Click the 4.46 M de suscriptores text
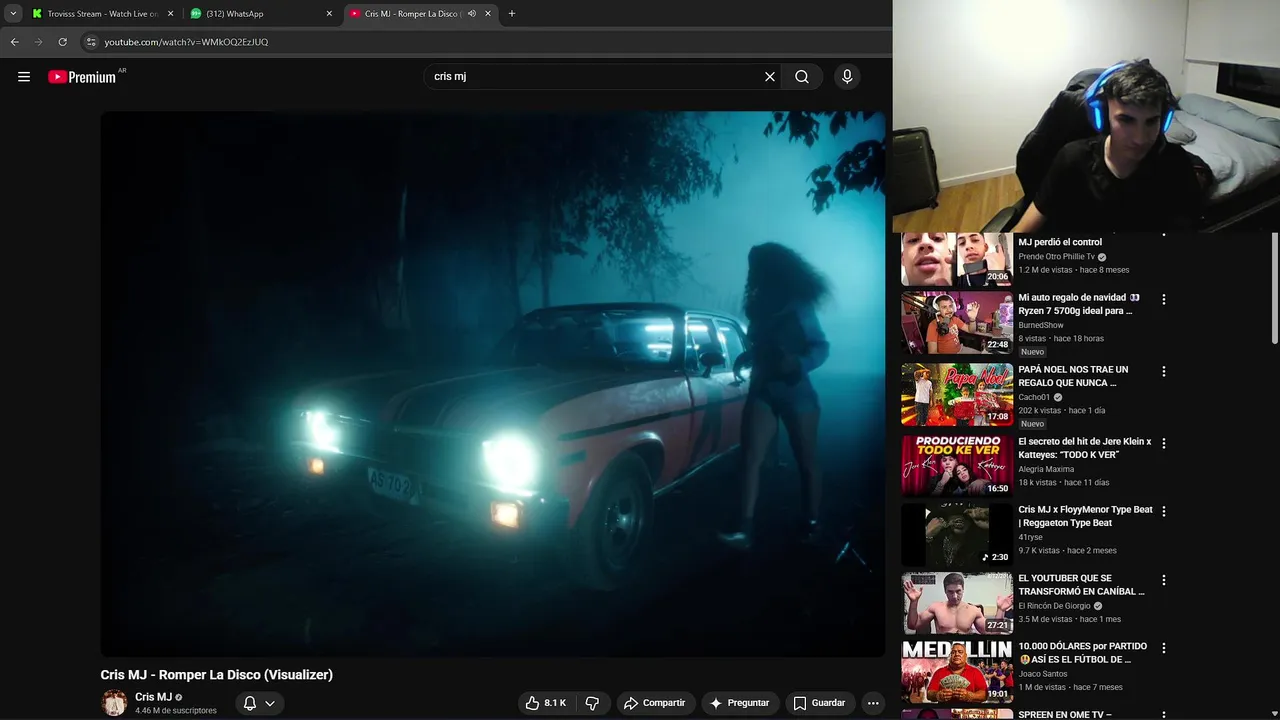Image resolution: width=1280 pixels, height=720 pixels. [x=176, y=711]
